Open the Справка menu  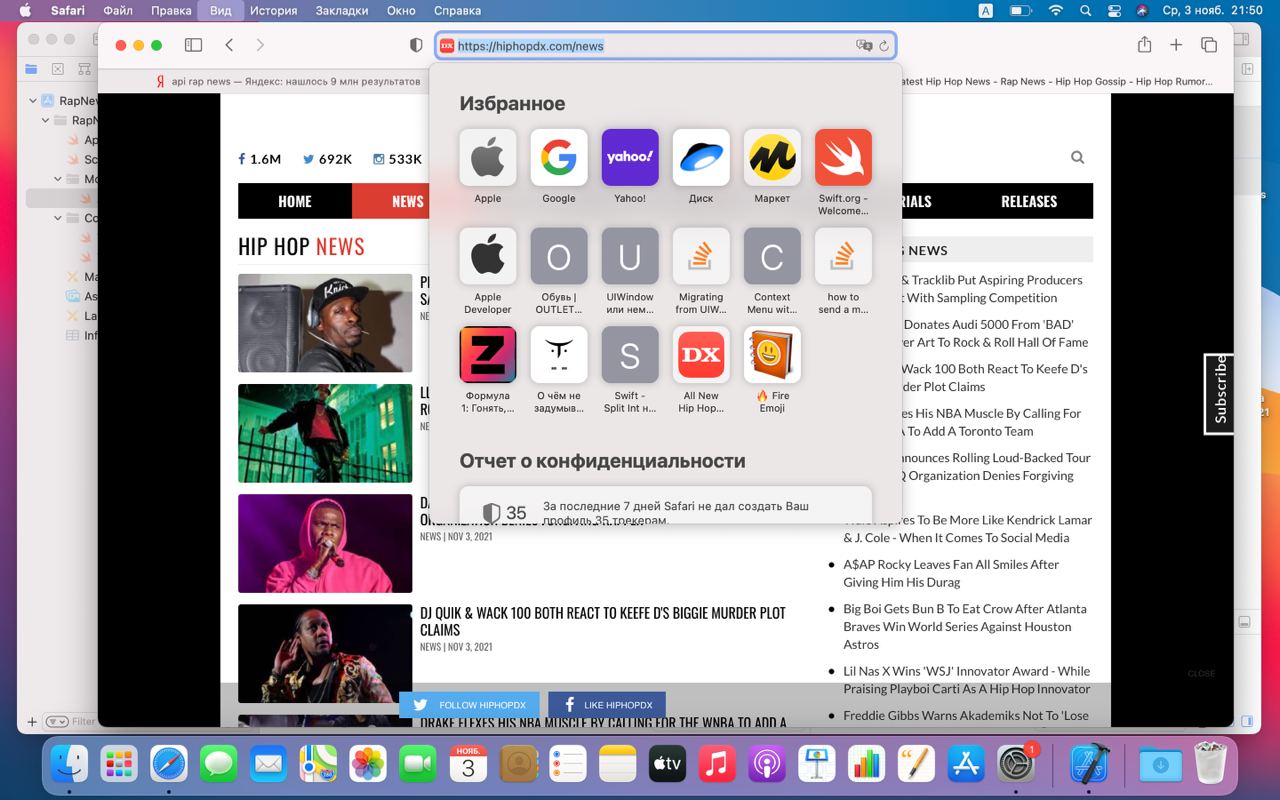click(x=457, y=10)
